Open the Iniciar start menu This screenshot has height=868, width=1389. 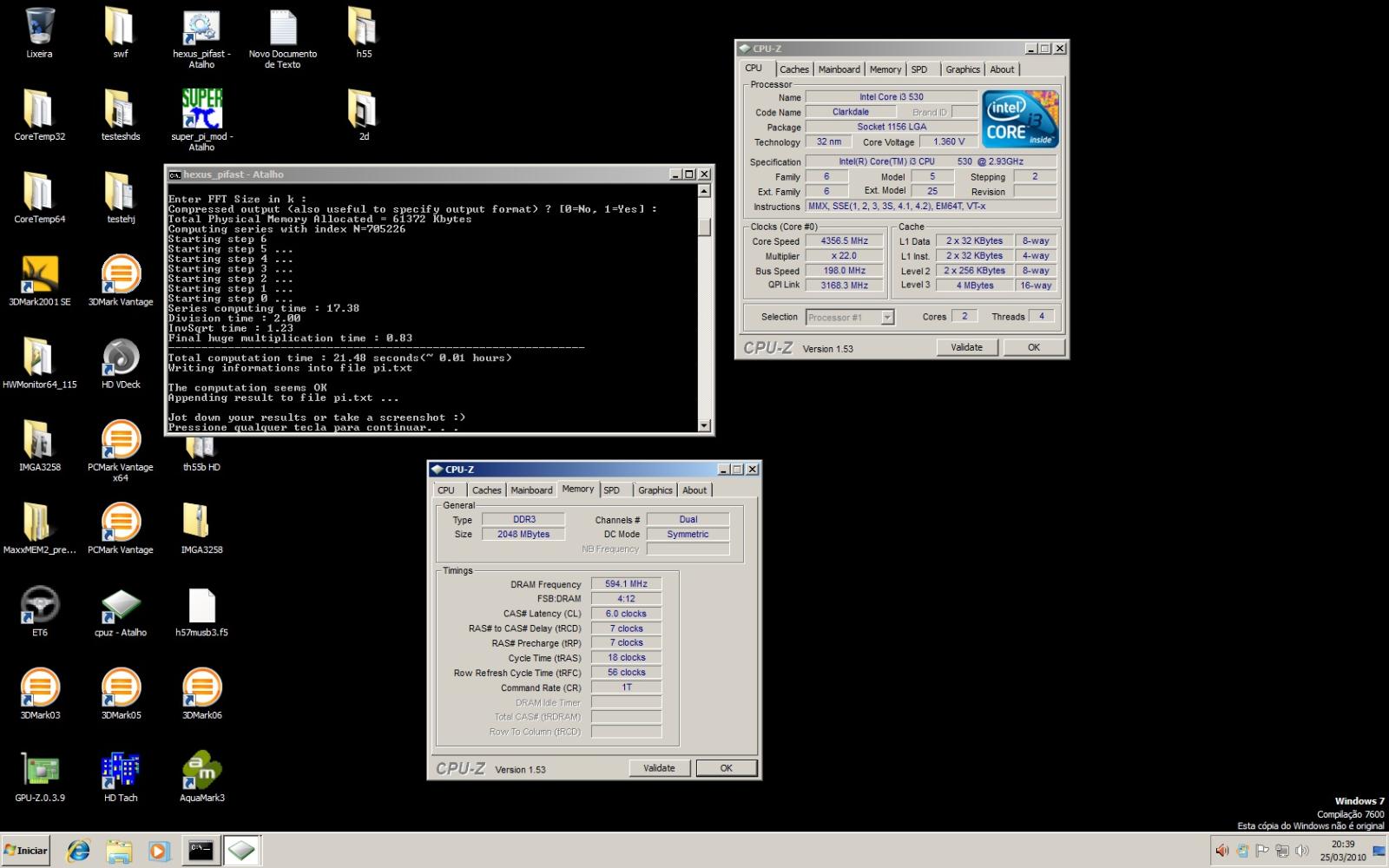[26, 851]
